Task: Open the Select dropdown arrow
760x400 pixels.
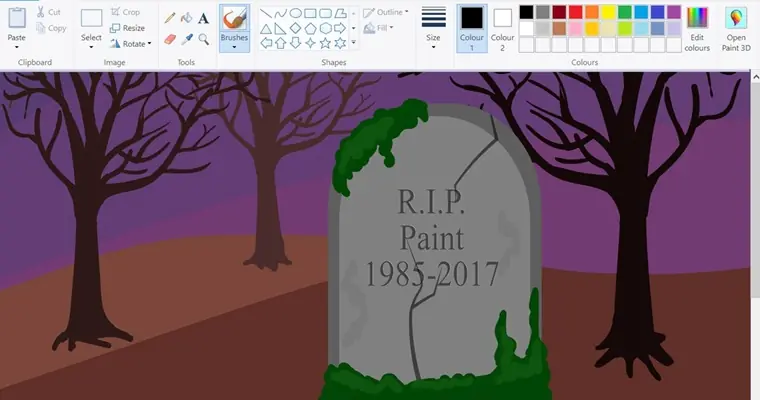Action: pos(91,47)
